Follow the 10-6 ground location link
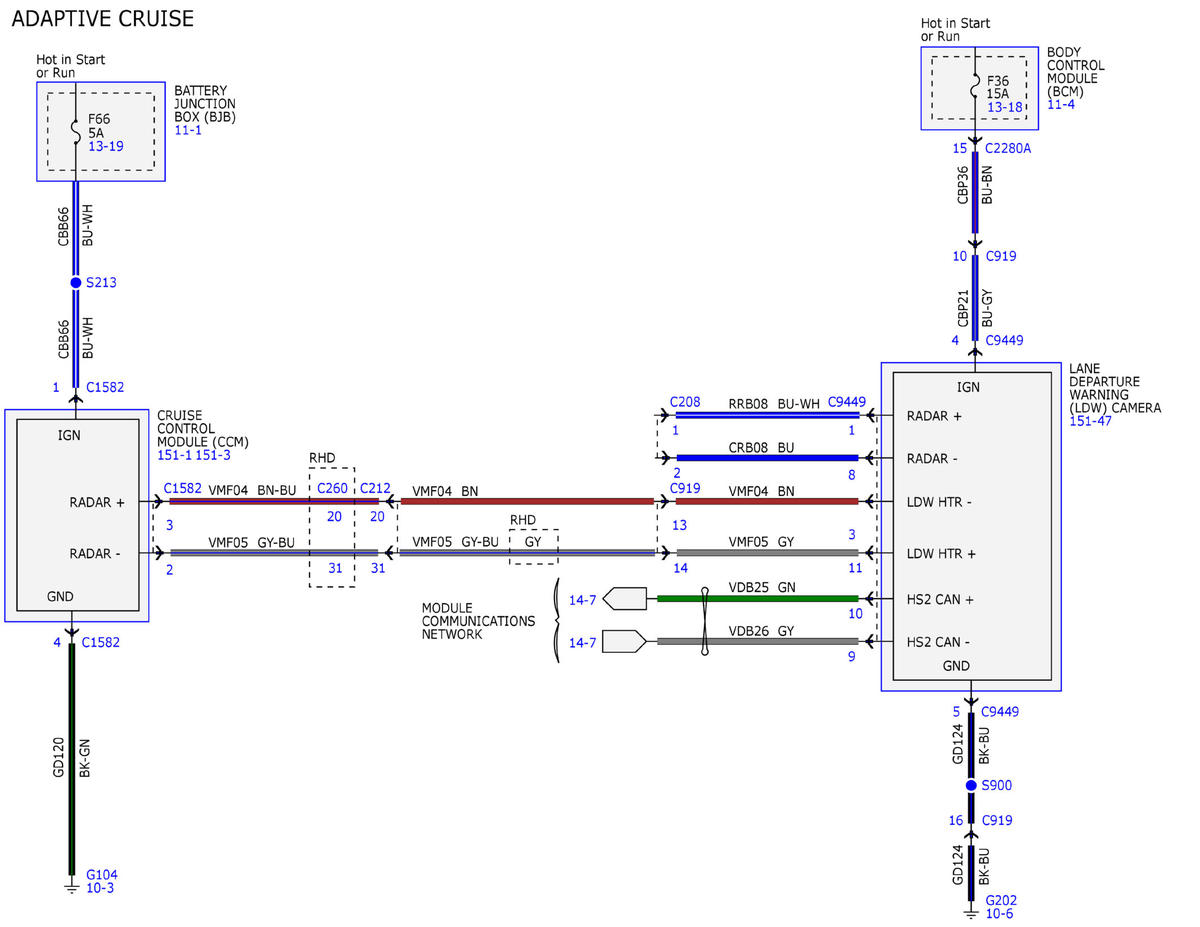Image resolution: width=1200 pixels, height=927 pixels. [1000, 914]
